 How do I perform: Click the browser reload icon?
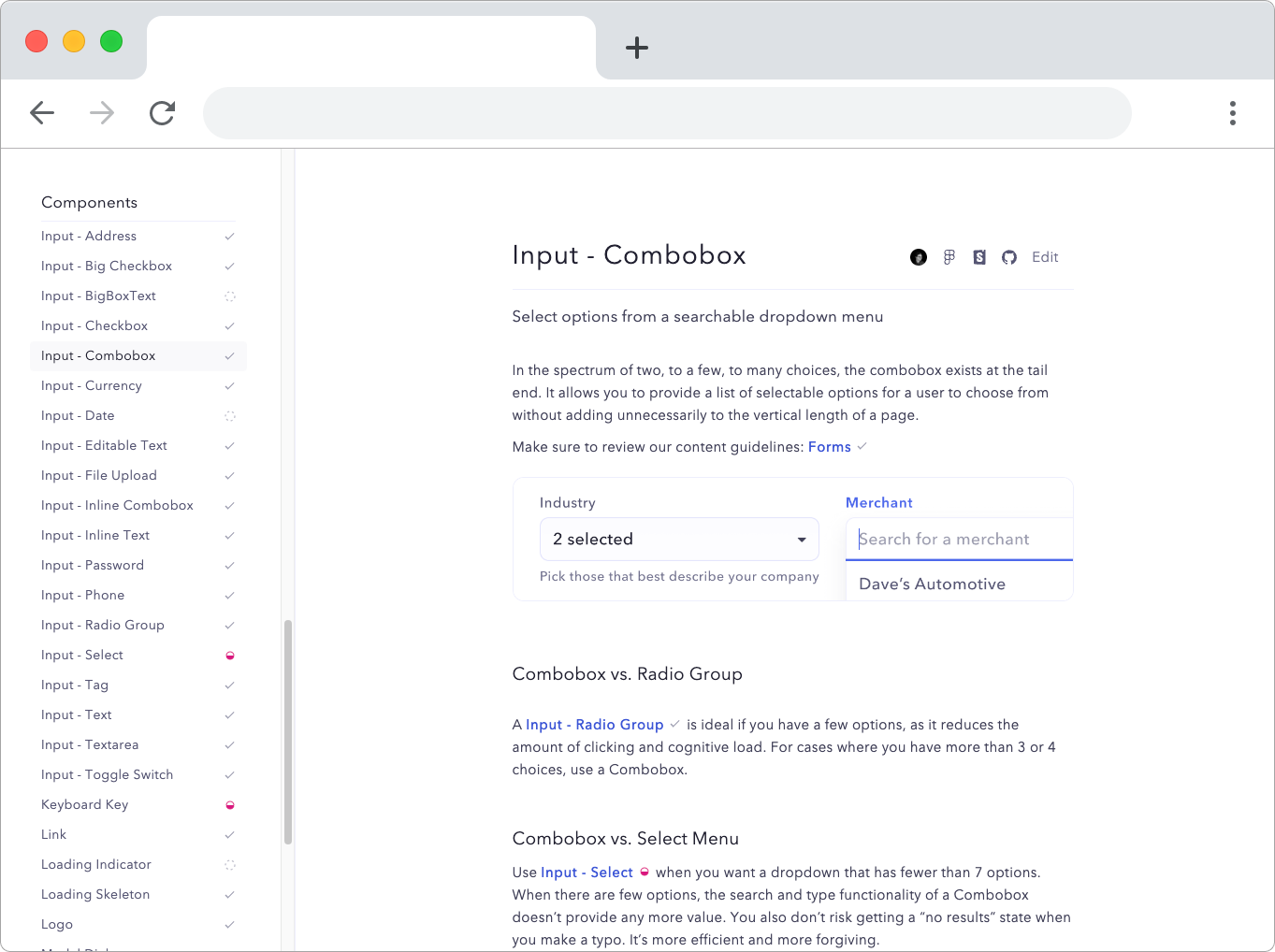click(x=162, y=112)
